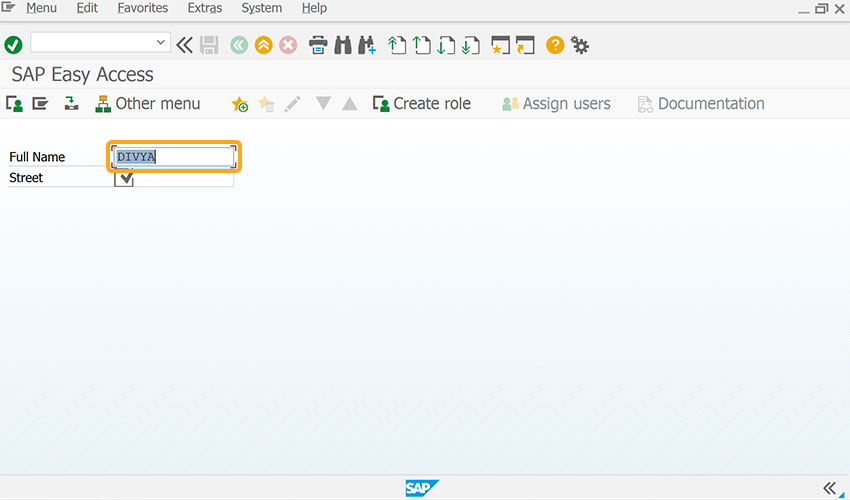
Task: Go to Next Page icon
Action: [446, 45]
